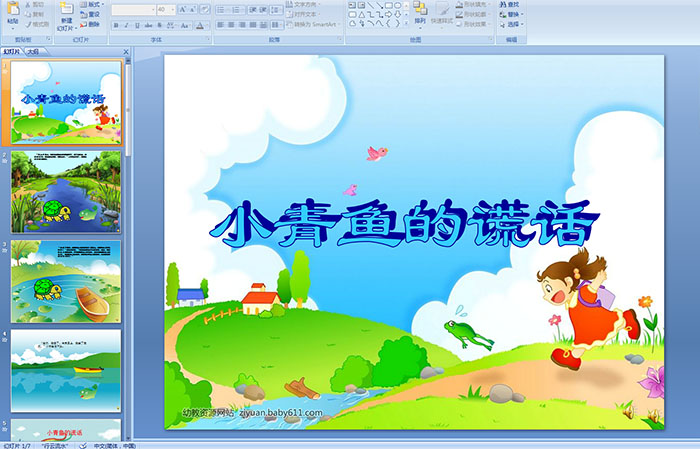Switch to the Outline (大纲) tab

[33, 50]
